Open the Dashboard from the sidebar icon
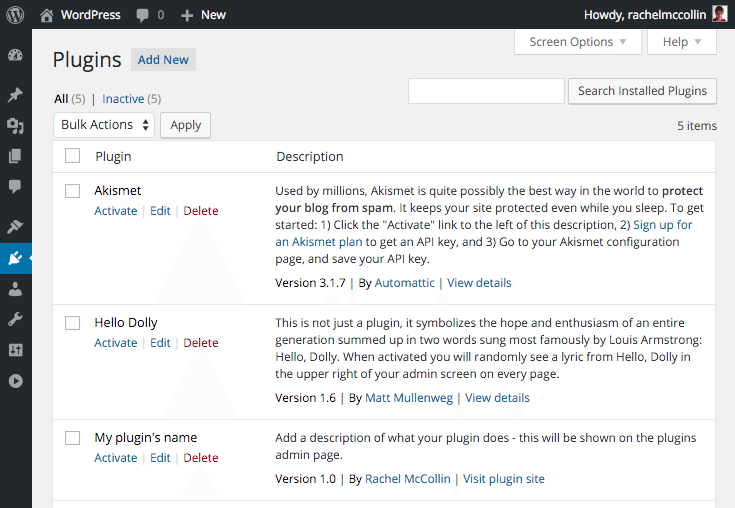Viewport: 735px width, 508px height. click(x=15, y=56)
